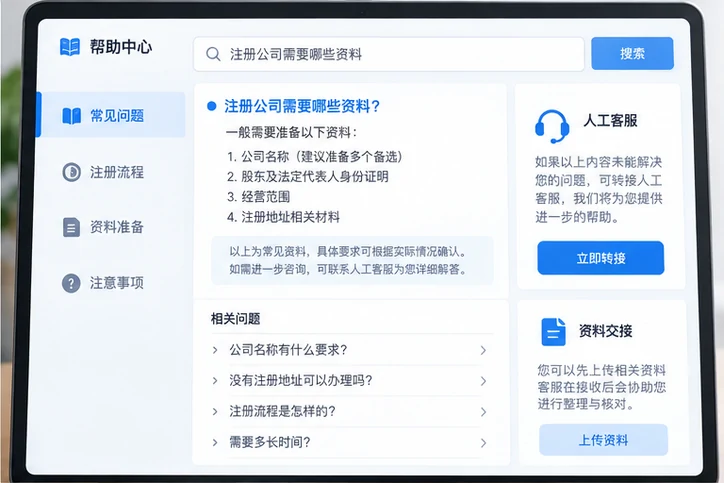Screen dimensions: 724x483
Task: Click the headset icon in 人工客服 card
Action: coord(552,126)
